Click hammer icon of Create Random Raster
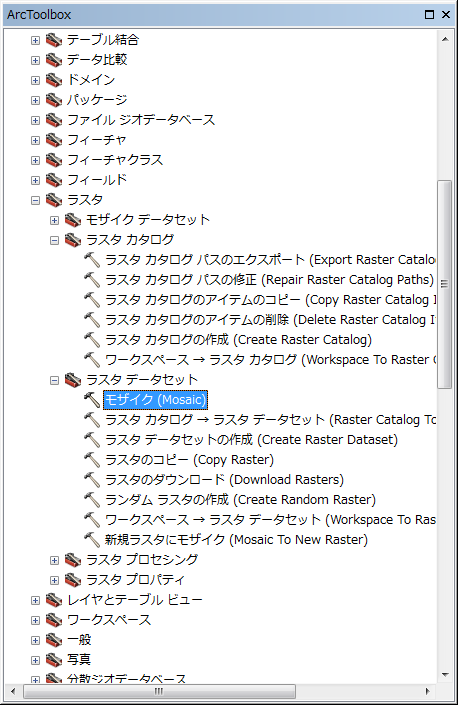 point(92,500)
